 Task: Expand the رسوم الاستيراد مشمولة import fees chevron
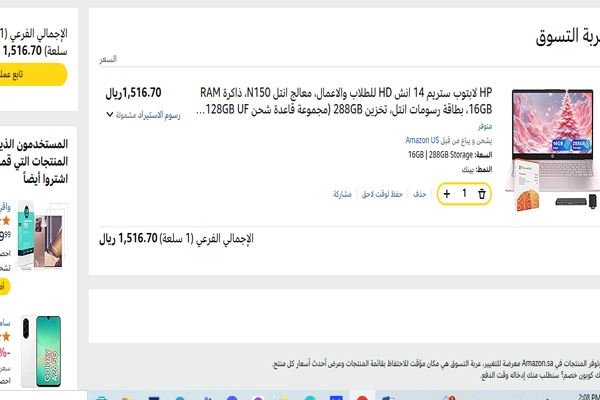pos(110,114)
